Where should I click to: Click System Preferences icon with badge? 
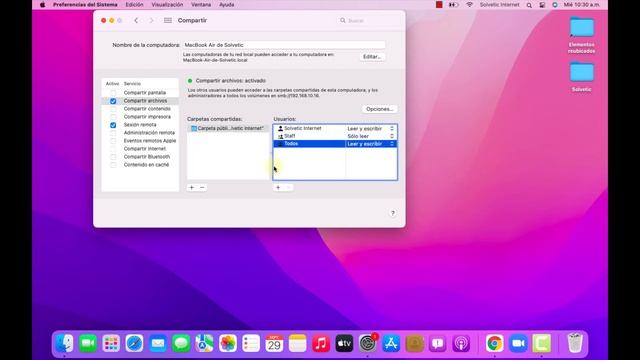click(368, 343)
